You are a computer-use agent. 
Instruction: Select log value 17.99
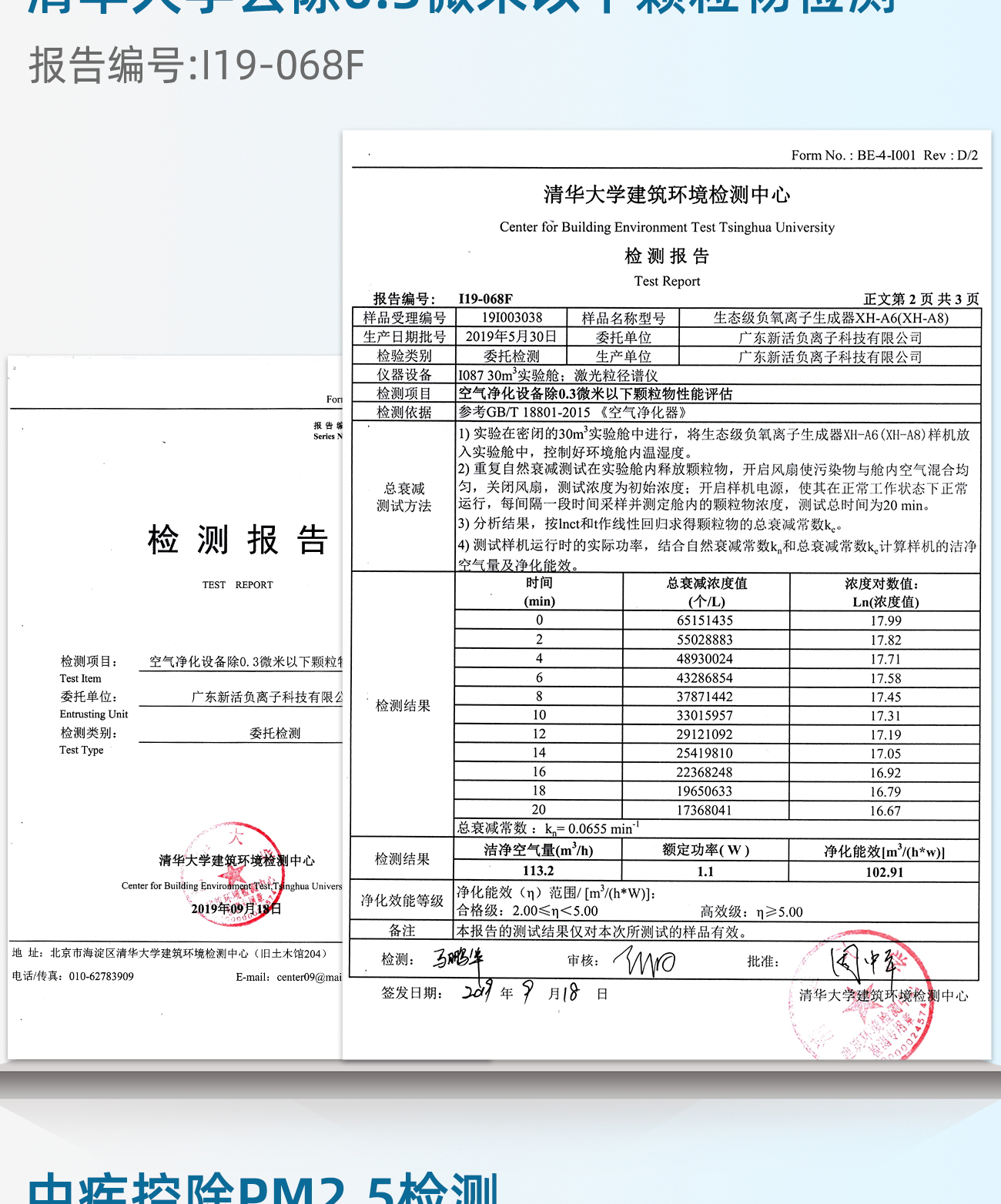[885, 621]
